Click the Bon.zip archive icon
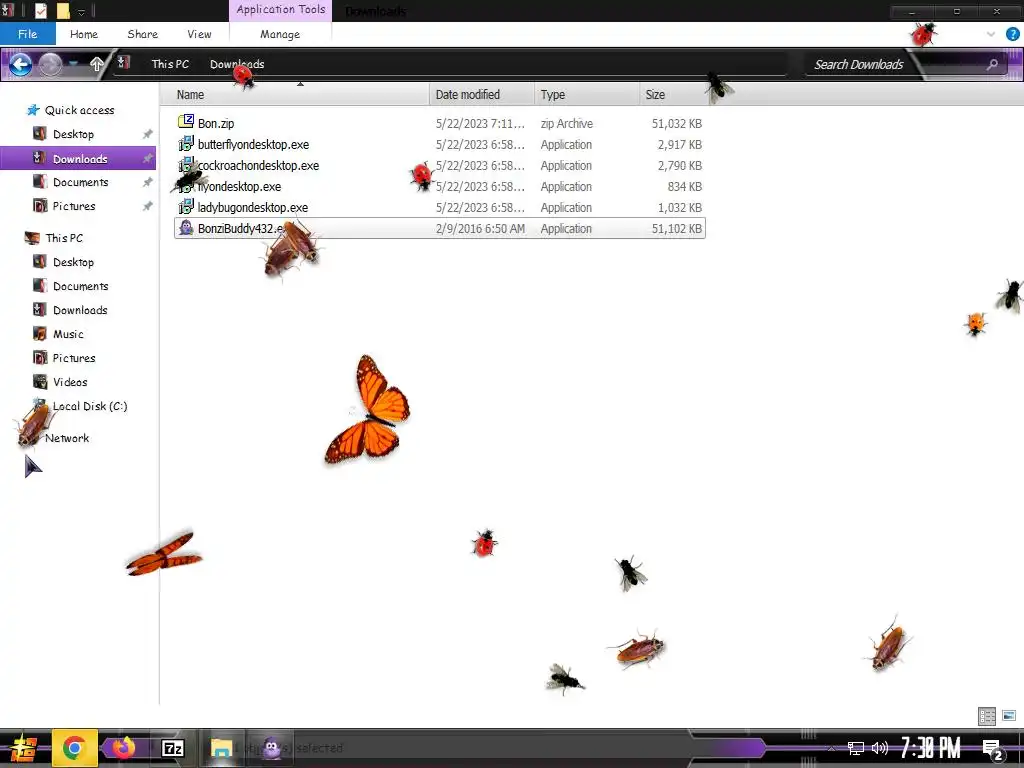 [x=186, y=121]
